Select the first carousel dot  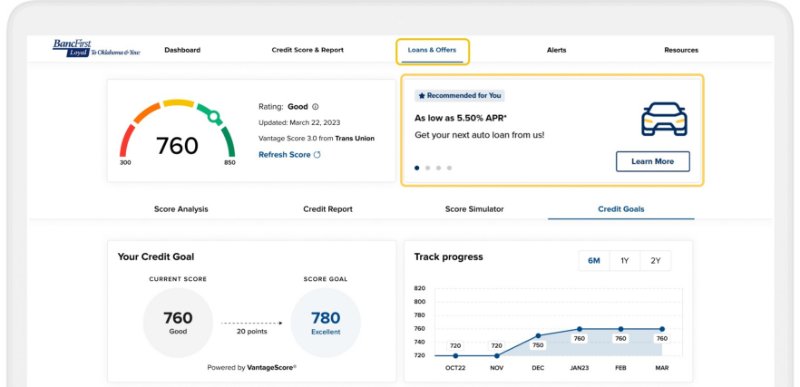click(x=417, y=168)
